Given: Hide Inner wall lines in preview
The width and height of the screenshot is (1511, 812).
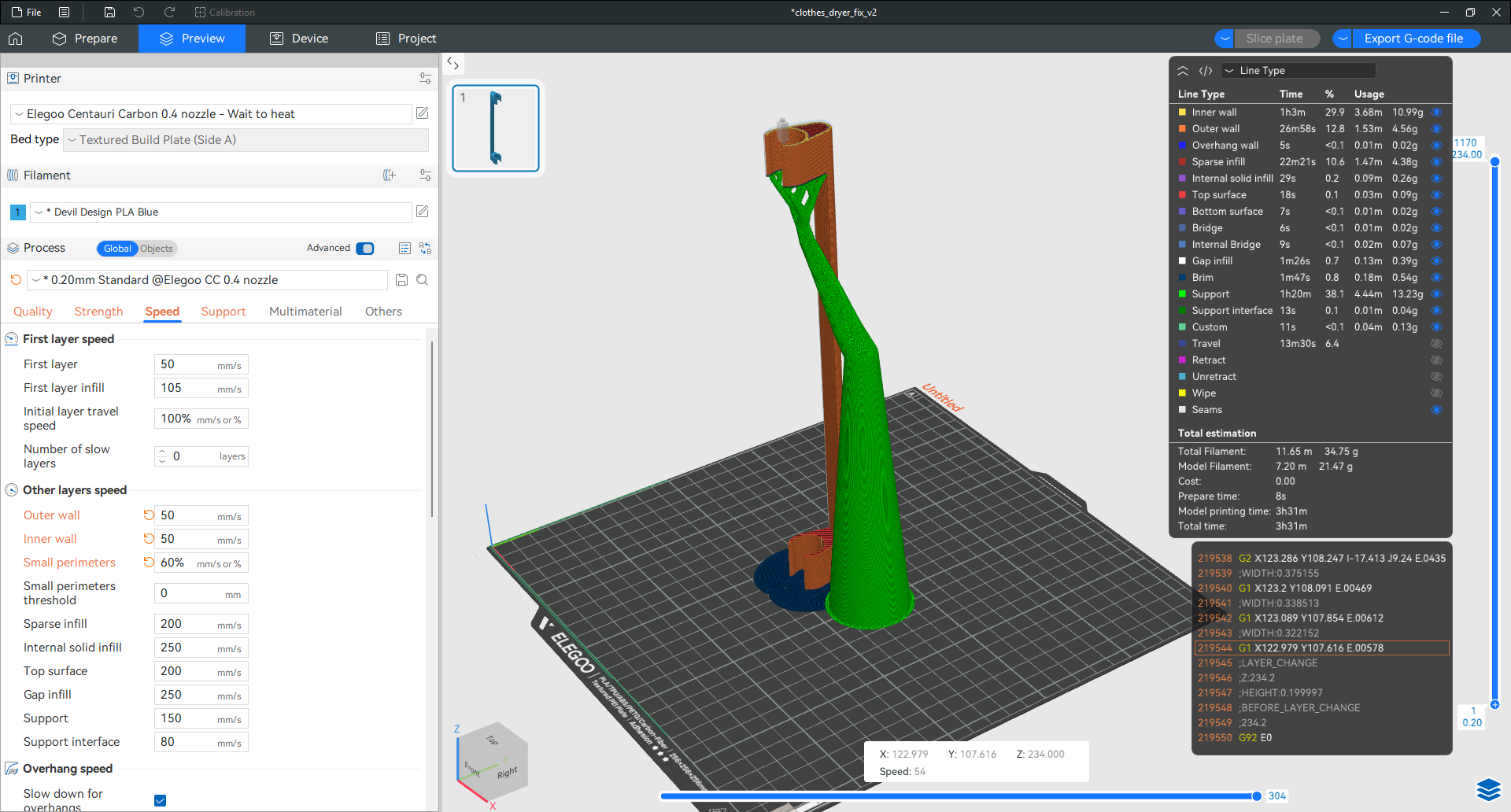Looking at the screenshot, I should point(1436,113).
